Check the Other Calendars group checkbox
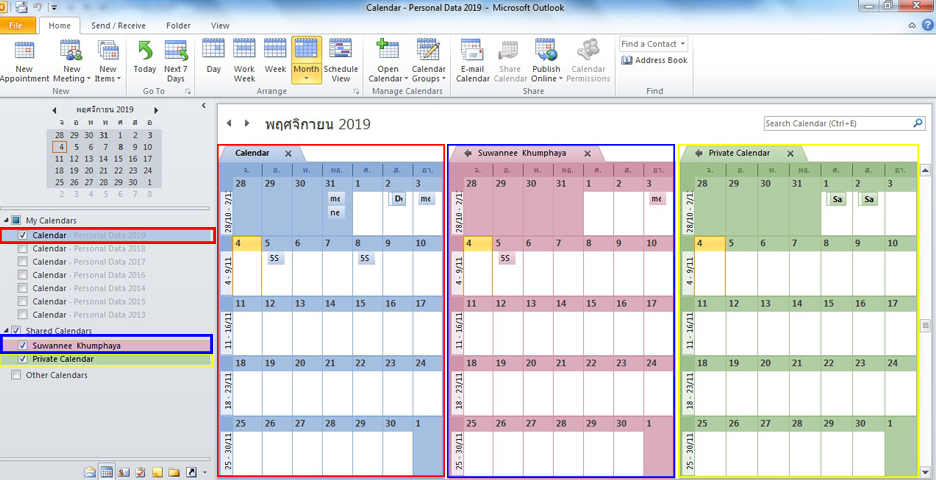The image size is (936, 480). pyautogui.click(x=16, y=375)
